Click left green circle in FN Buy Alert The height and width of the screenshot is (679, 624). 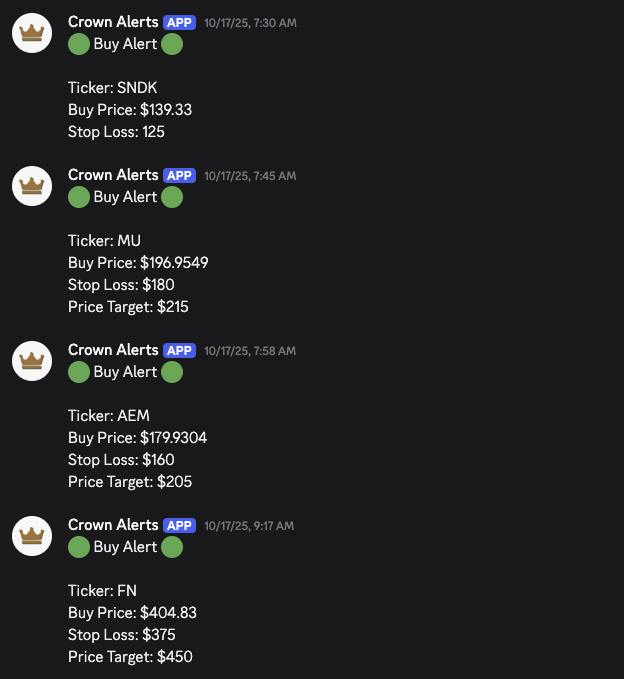79,547
